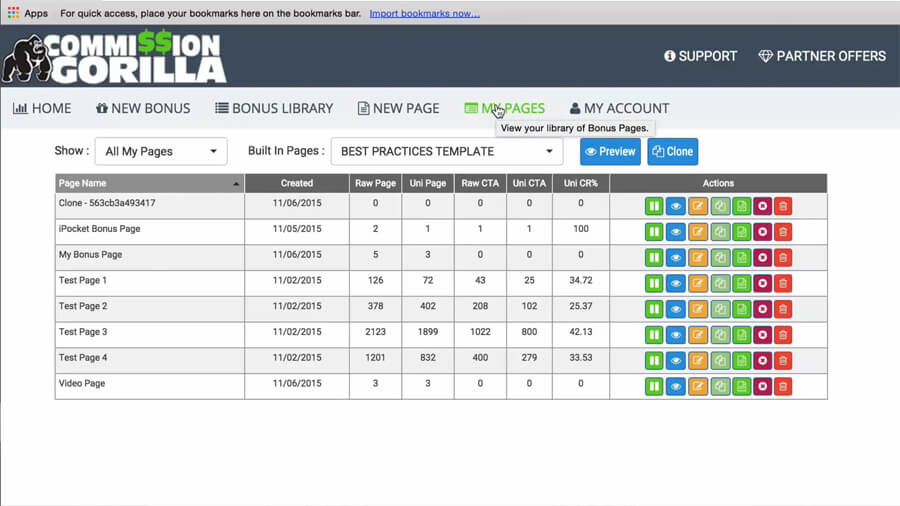
Task: Delete the Clone - 563cb3a493417 page
Action: [x=783, y=205]
